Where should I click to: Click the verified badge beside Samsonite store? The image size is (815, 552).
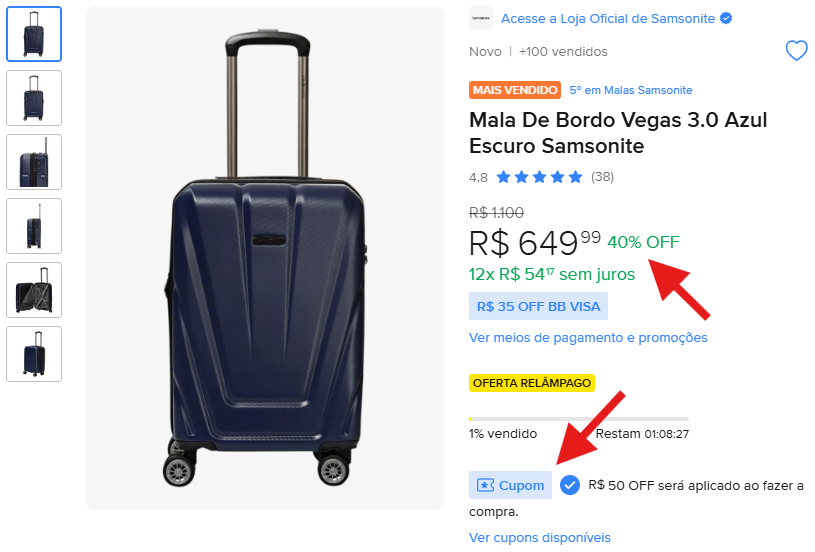[x=726, y=19]
